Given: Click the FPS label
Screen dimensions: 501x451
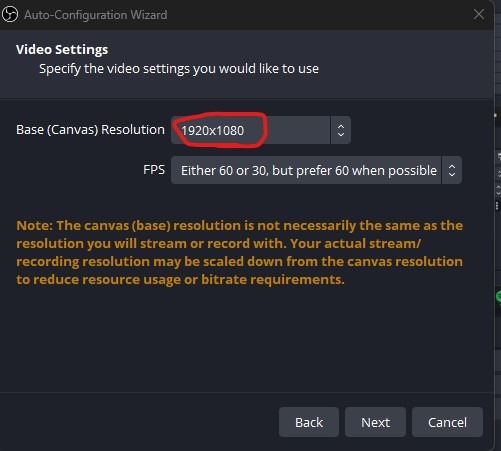Looking at the screenshot, I should [x=154, y=170].
